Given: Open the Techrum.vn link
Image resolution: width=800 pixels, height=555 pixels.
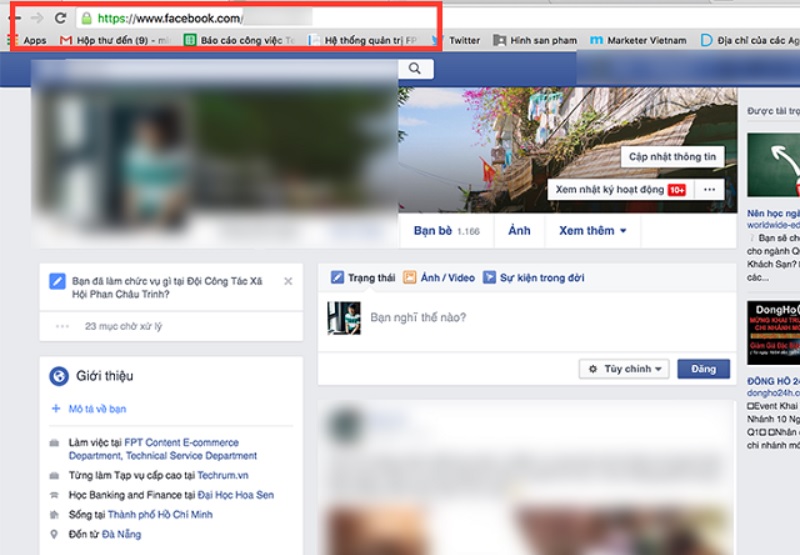Looking at the screenshot, I should pos(223,475).
